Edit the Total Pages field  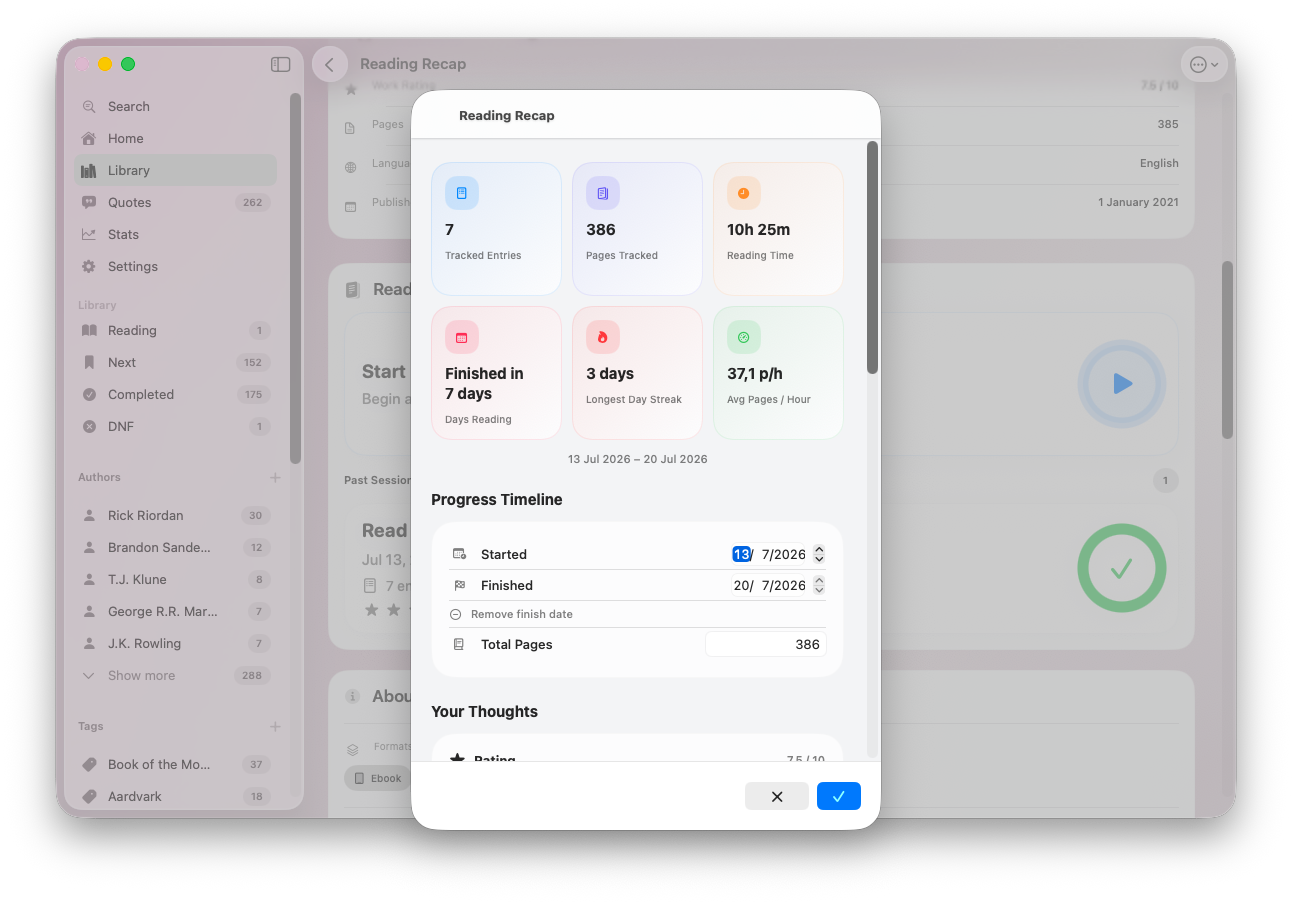point(766,644)
